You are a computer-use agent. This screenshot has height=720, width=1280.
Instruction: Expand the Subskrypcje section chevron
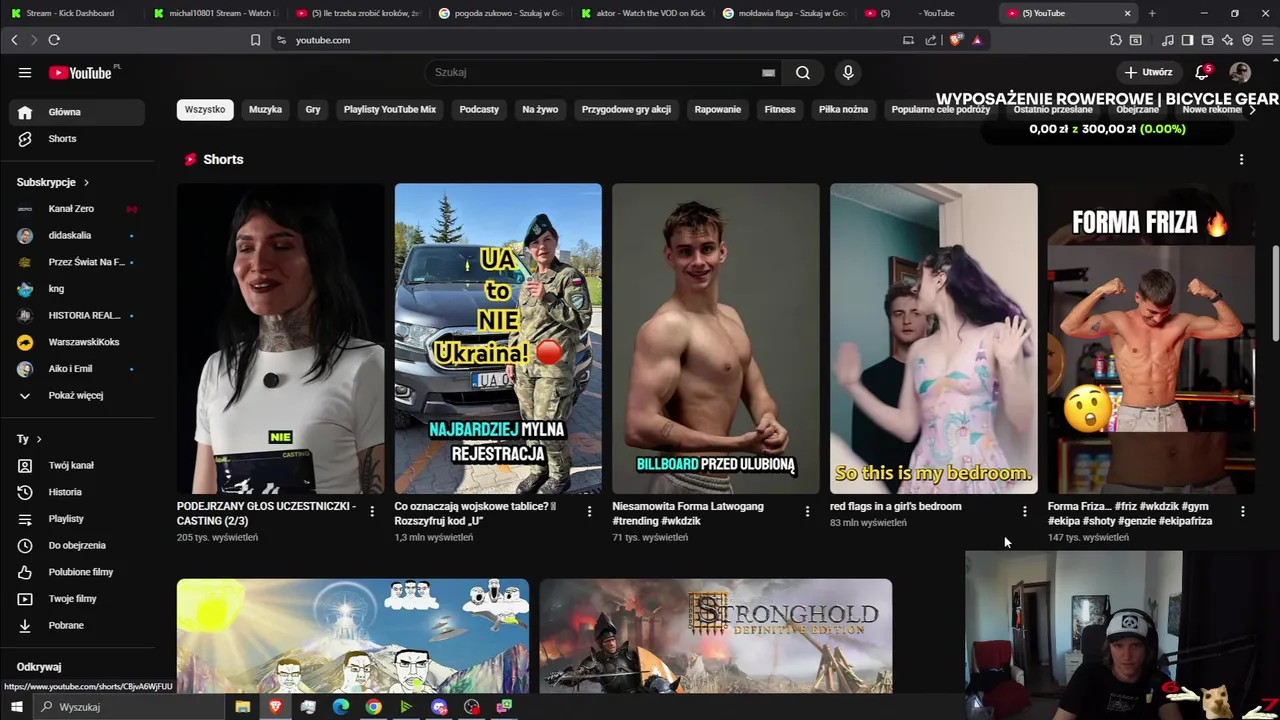pos(86,182)
